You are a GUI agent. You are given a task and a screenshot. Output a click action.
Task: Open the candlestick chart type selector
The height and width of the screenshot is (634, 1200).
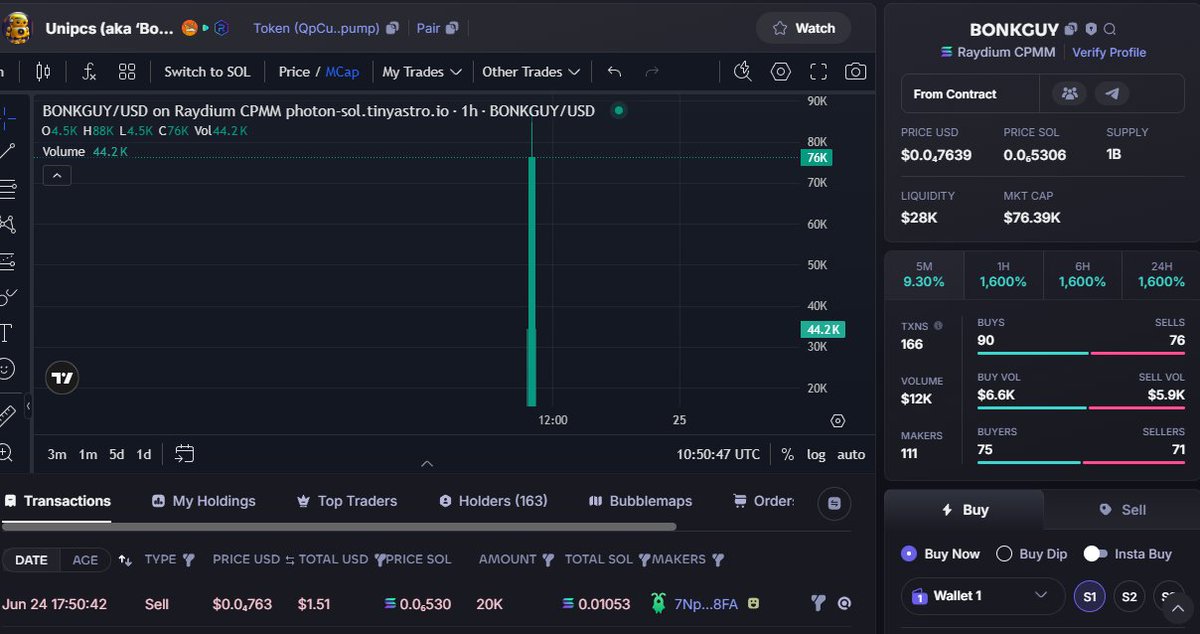[x=42, y=72]
